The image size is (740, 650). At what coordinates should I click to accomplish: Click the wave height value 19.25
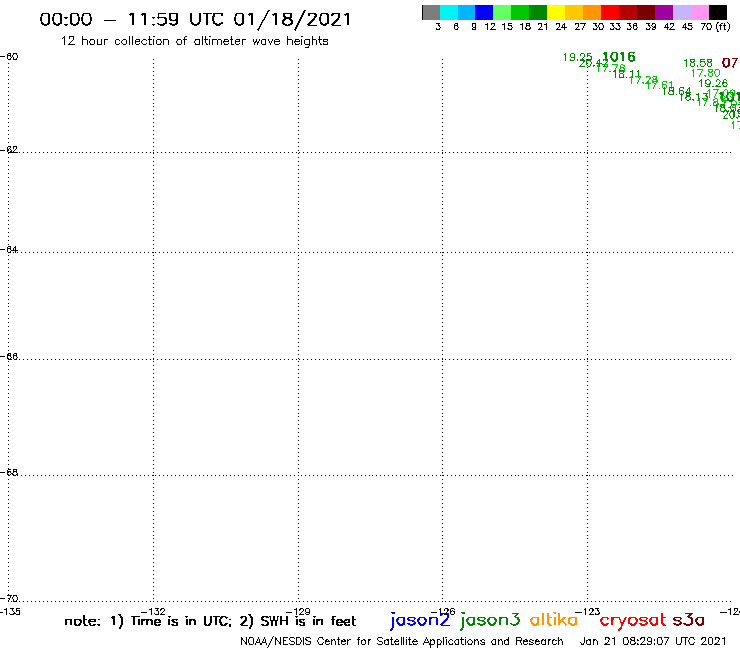(x=577, y=57)
